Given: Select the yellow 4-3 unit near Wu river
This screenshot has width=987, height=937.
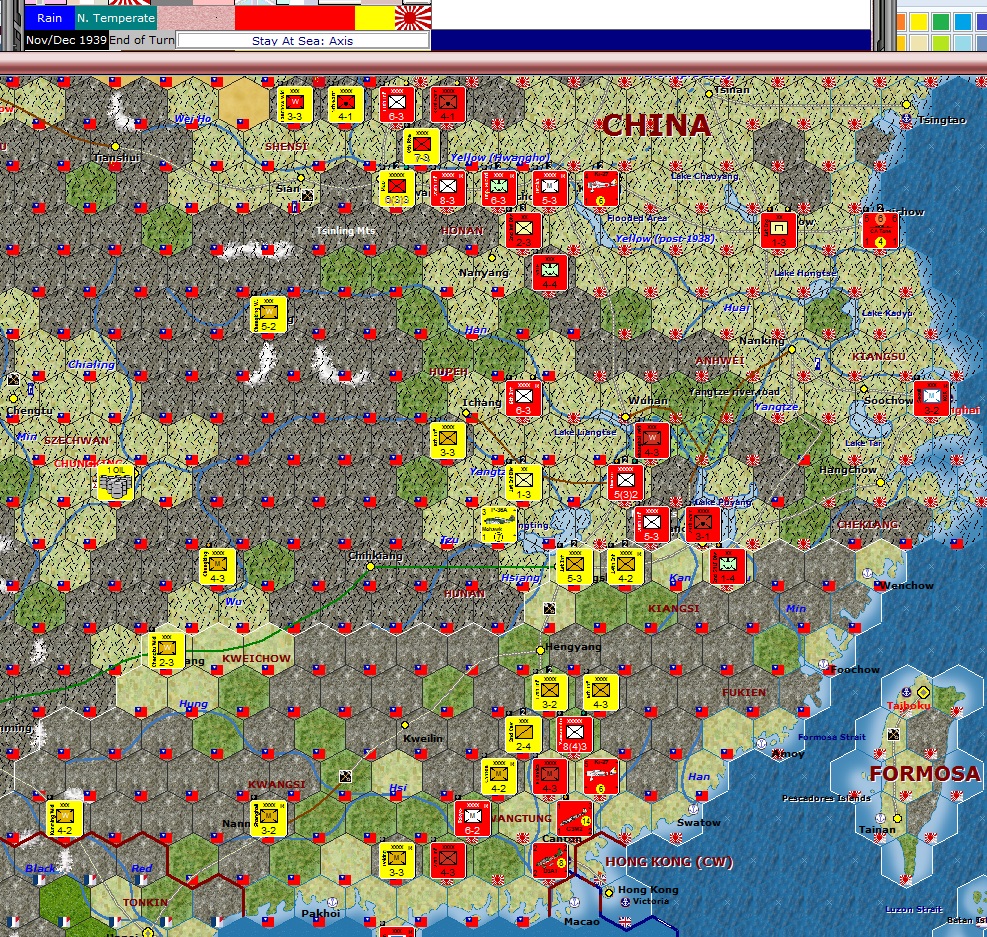Looking at the screenshot, I should click(x=218, y=566).
